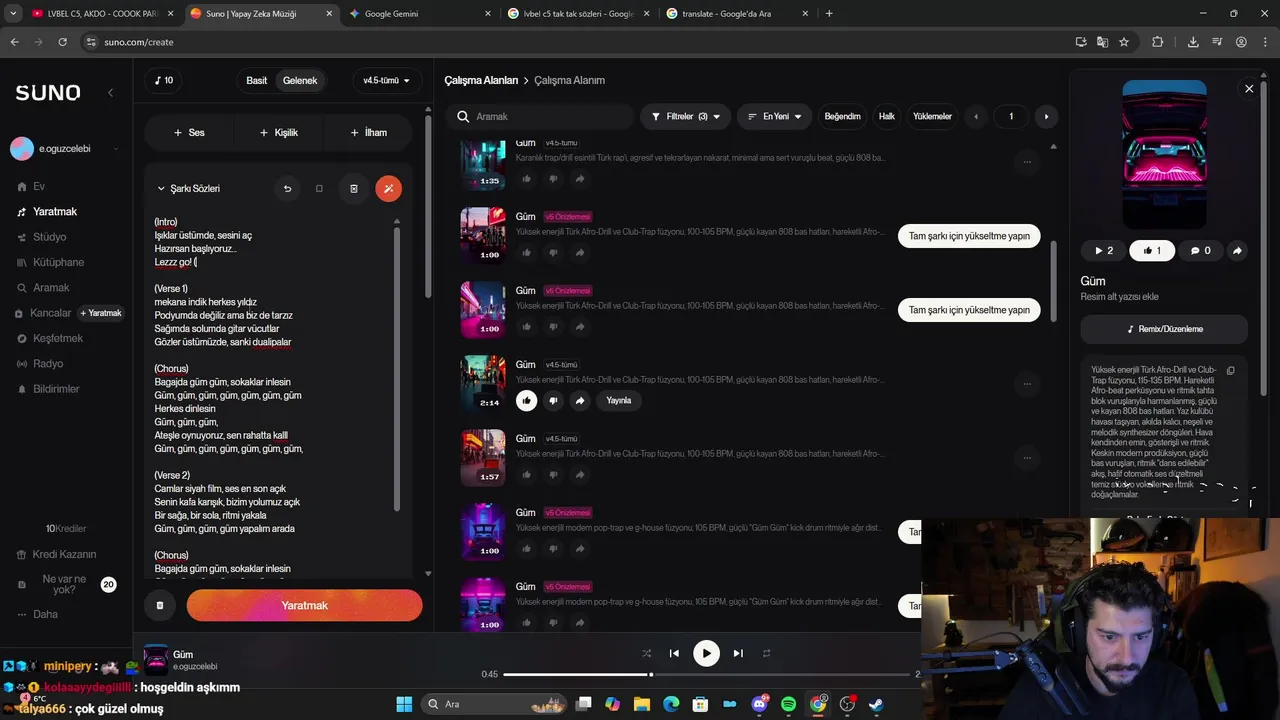The height and width of the screenshot is (720, 1280).
Task: Share the 1:35 Güm song
Action: coord(580,179)
